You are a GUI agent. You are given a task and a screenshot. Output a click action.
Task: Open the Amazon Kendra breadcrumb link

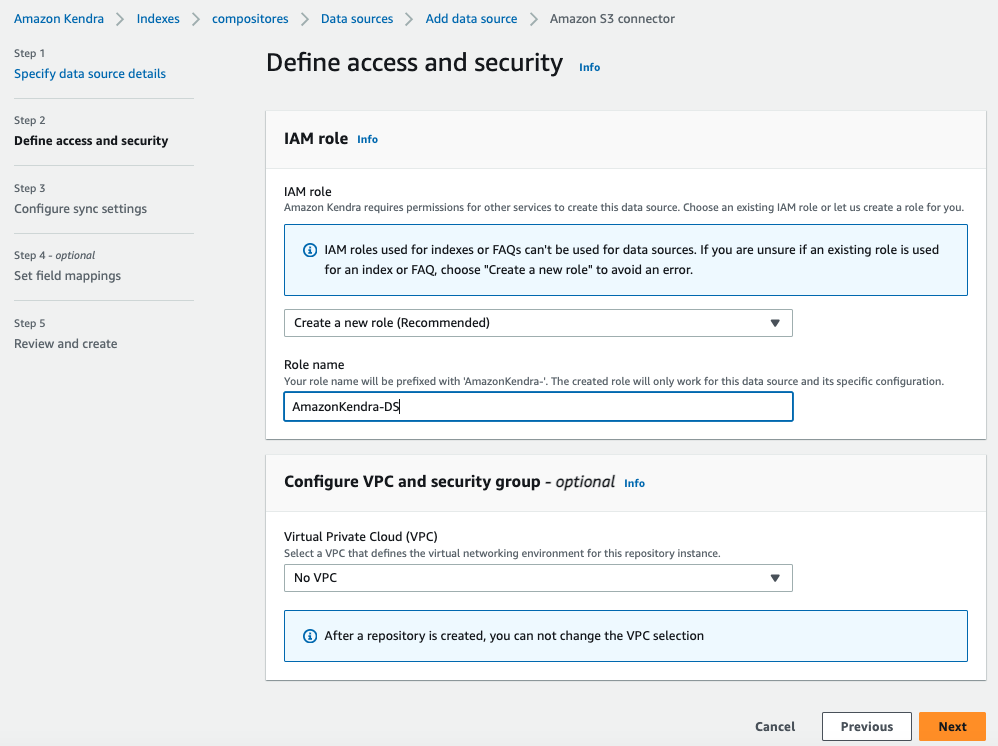pos(59,19)
